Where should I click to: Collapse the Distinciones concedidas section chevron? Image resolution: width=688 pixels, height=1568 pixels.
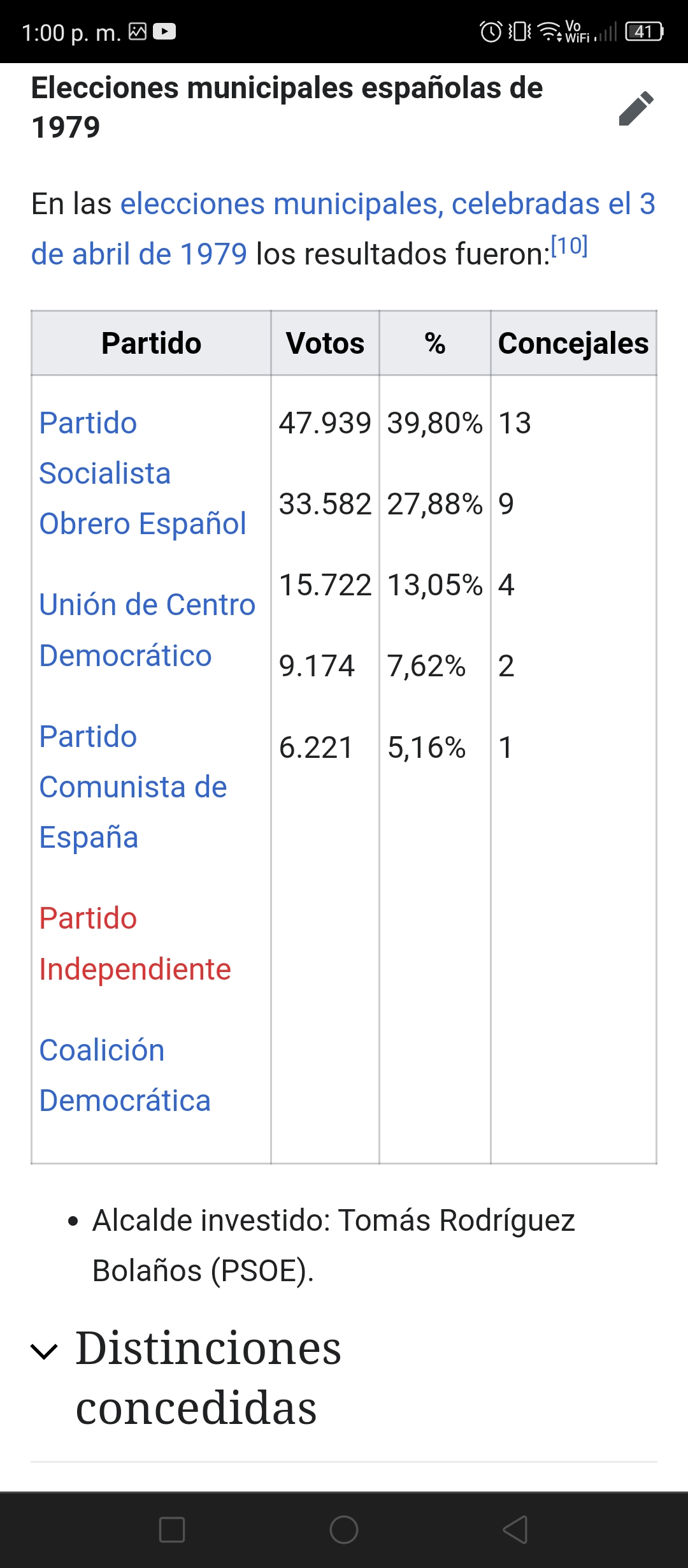[45, 1351]
